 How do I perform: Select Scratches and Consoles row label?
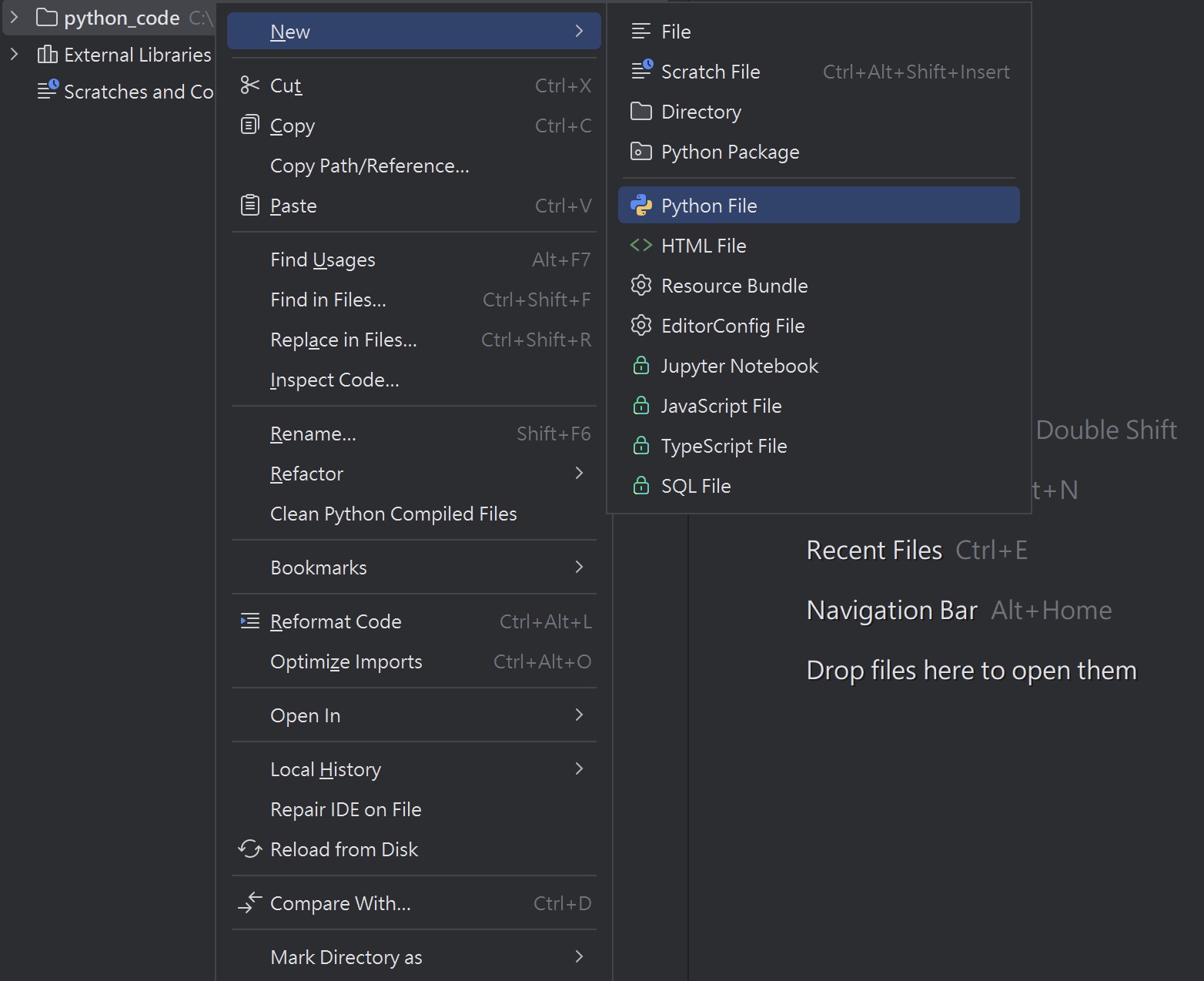[139, 92]
